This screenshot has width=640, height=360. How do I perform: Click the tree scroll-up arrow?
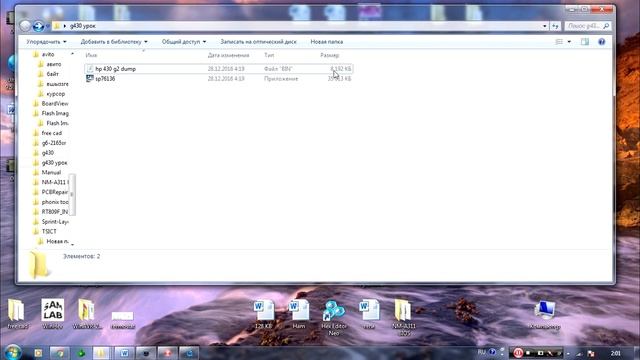point(72,54)
